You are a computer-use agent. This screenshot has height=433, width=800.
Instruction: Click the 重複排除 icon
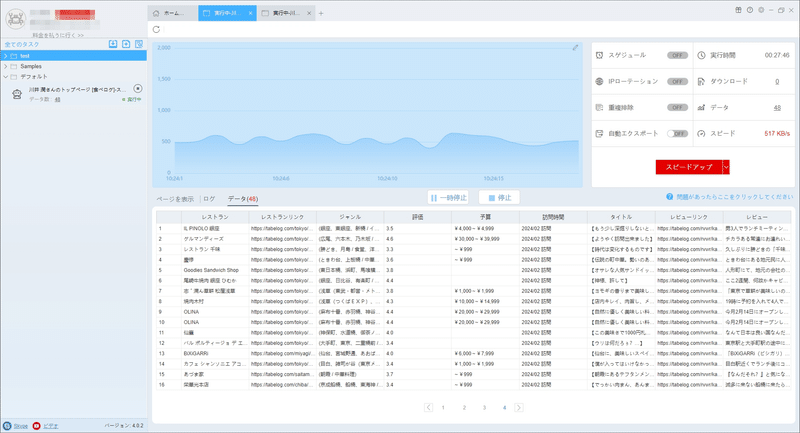pyautogui.click(x=599, y=108)
